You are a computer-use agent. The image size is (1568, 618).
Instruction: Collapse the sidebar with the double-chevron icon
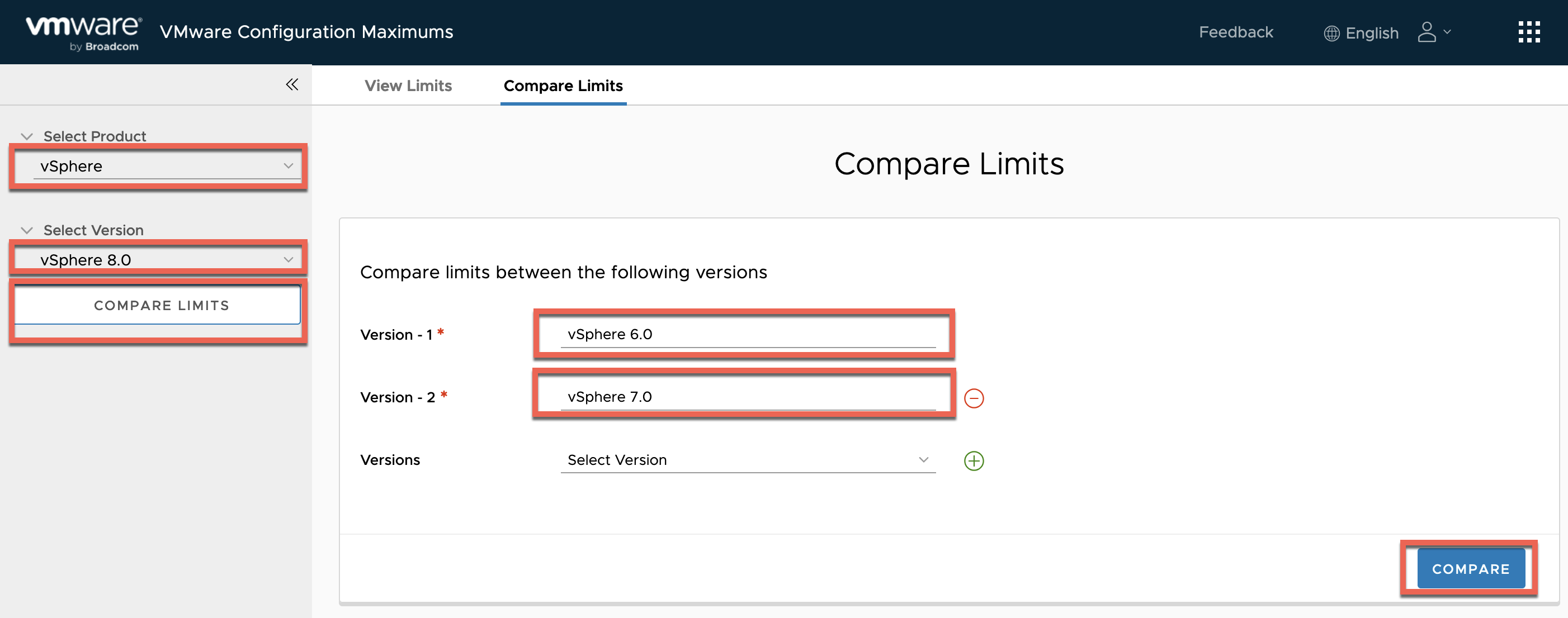(x=292, y=84)
